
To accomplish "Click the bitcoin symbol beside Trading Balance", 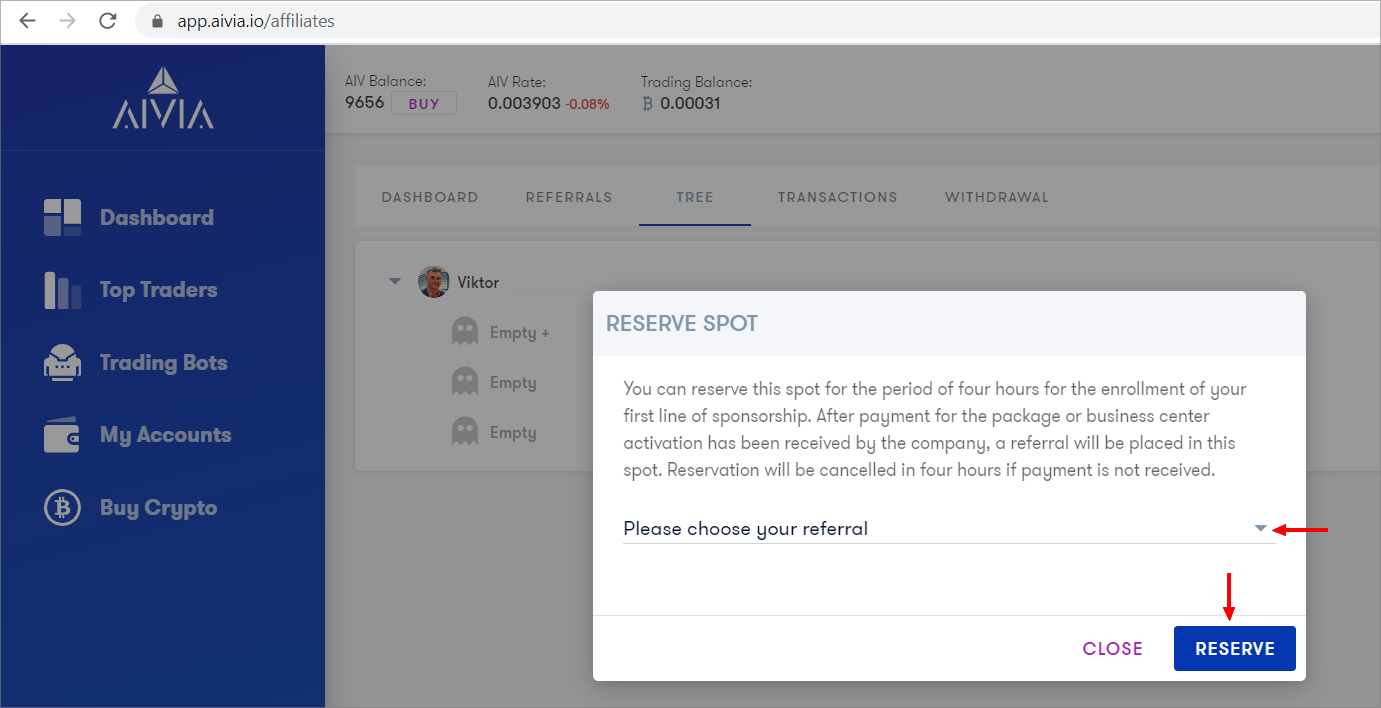I will coord(647,103).
